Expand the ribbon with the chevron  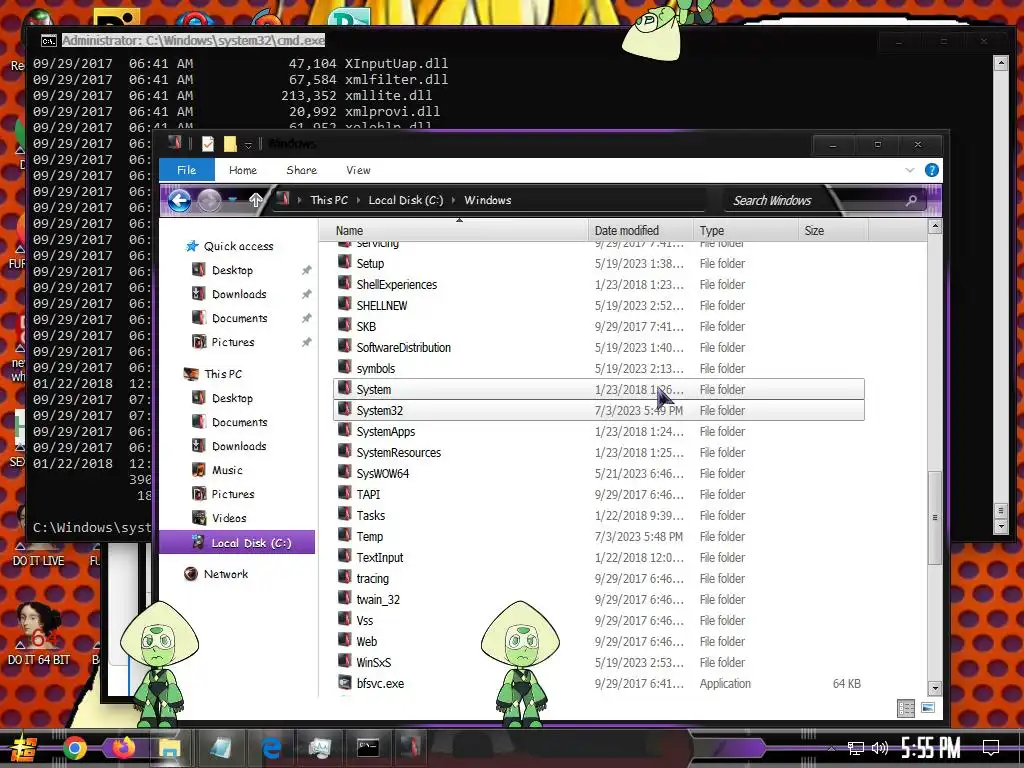[x=910, y=170]
